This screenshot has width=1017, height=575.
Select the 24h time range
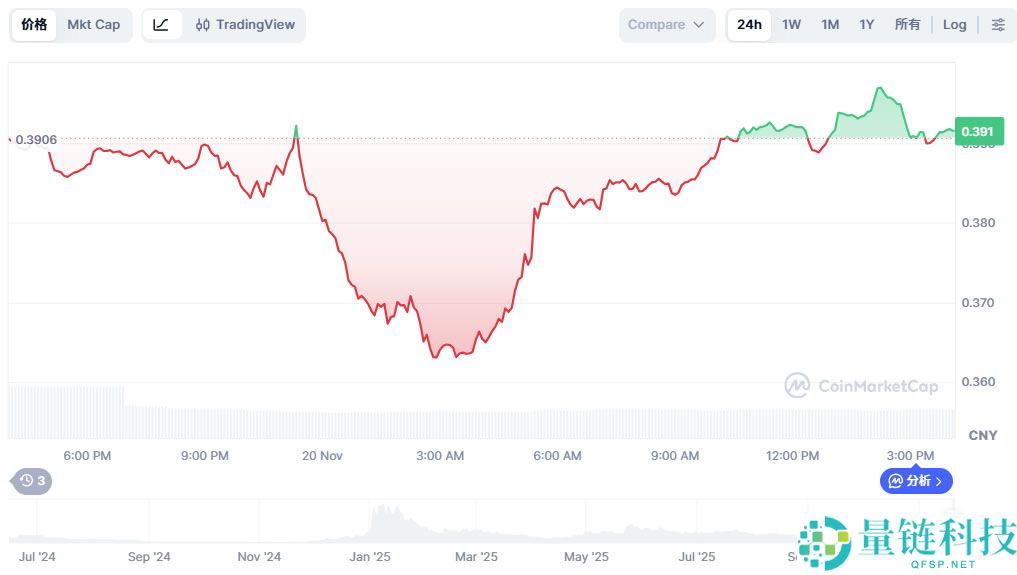749,25
